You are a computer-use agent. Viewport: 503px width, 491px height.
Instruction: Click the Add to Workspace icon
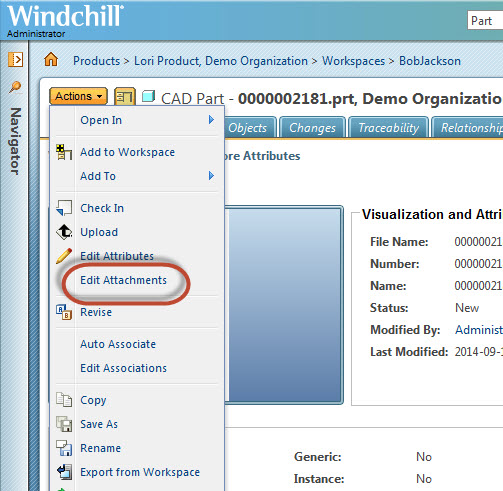click(64, 152)
